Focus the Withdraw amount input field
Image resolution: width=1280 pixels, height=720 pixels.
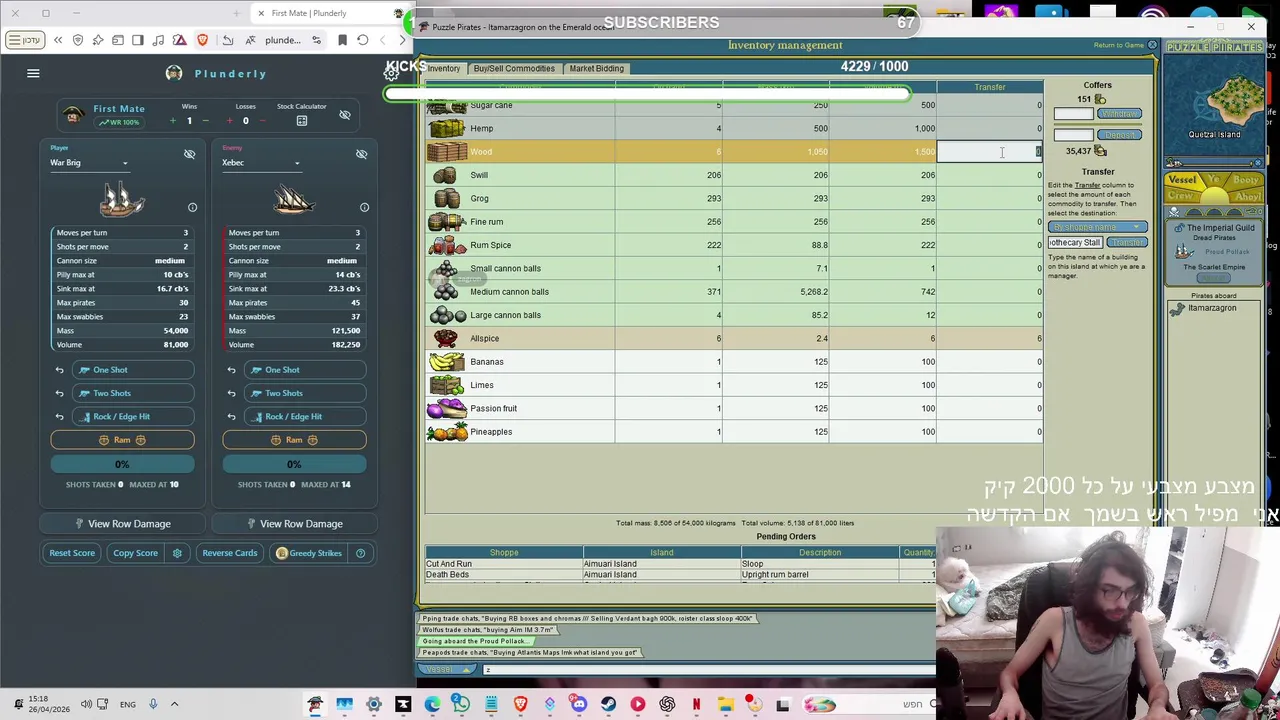tap(1073, 114)
